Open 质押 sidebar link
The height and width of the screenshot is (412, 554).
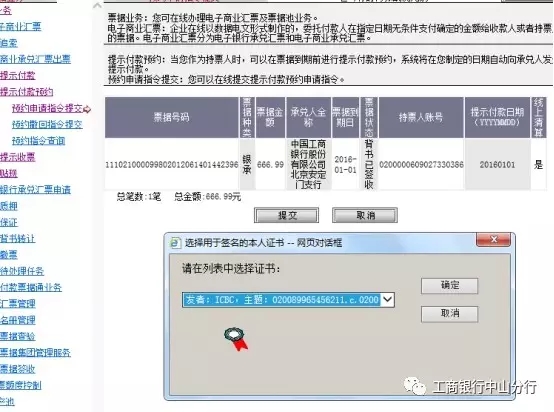coord(9,206)
